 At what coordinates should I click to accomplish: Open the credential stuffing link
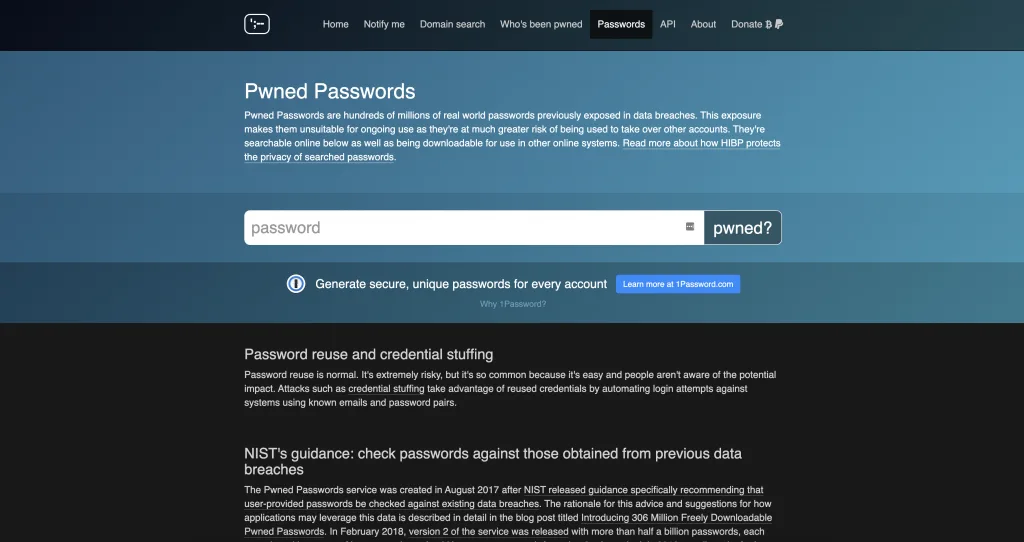[x=386, y=389]
